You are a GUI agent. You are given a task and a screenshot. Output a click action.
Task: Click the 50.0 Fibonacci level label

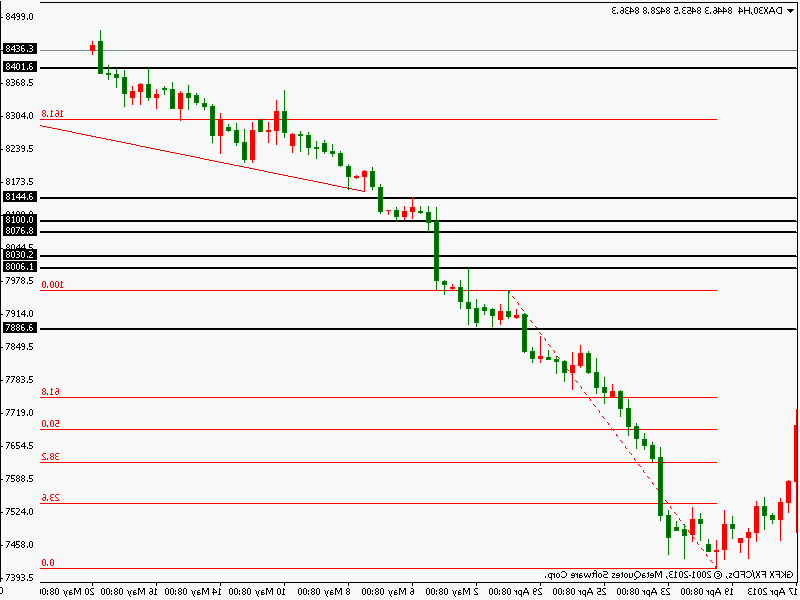[51, 424]
